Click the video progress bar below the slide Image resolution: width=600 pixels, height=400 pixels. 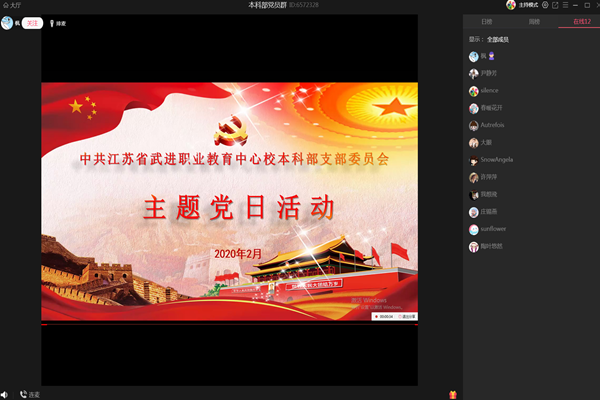(x=230, y=325)
